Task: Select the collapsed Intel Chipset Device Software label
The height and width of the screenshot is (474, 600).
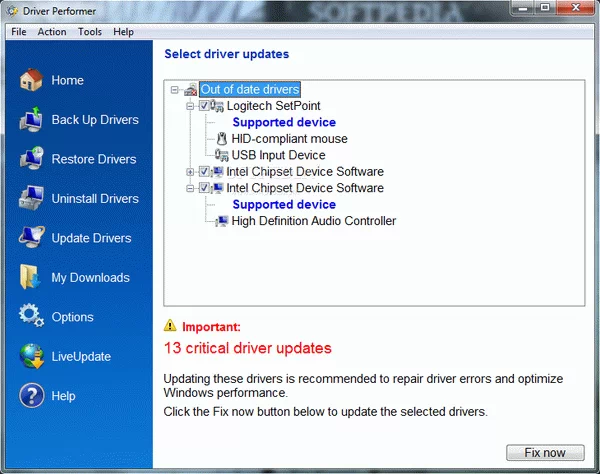Action: point(305,171)
